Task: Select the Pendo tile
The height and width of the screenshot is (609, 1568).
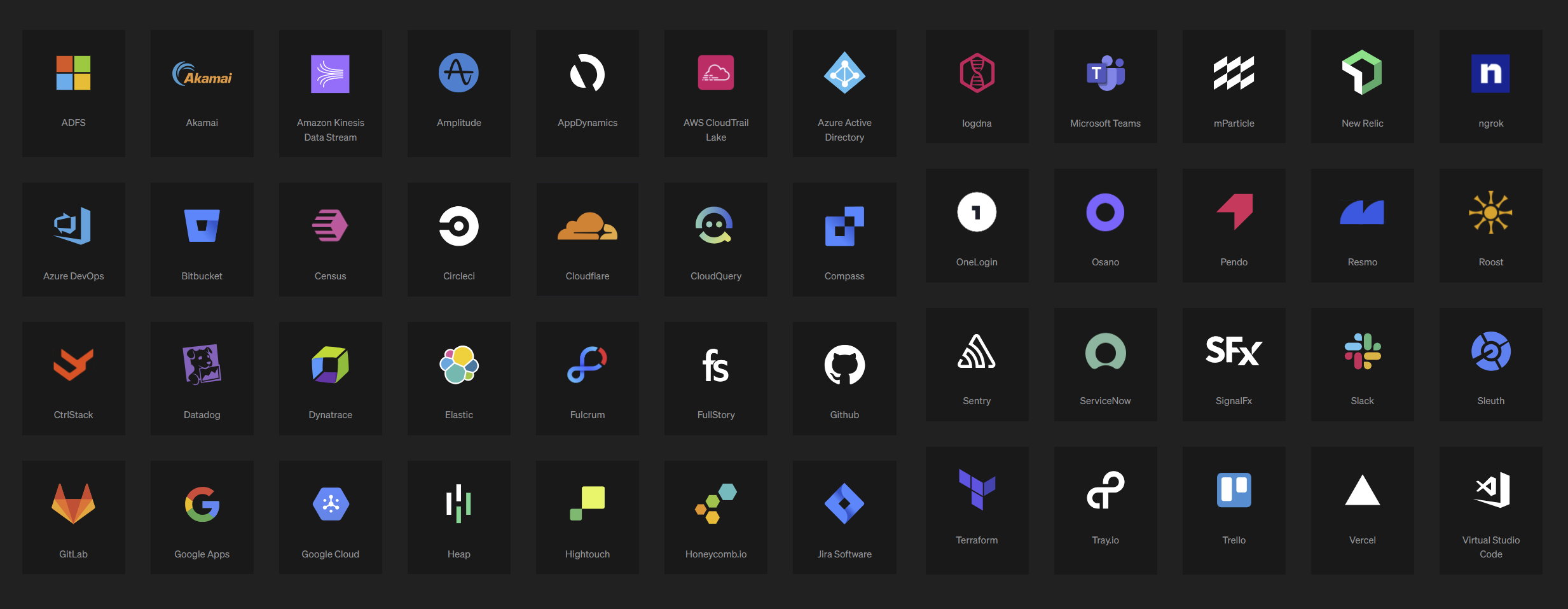Action: [x=1234, y=225]
